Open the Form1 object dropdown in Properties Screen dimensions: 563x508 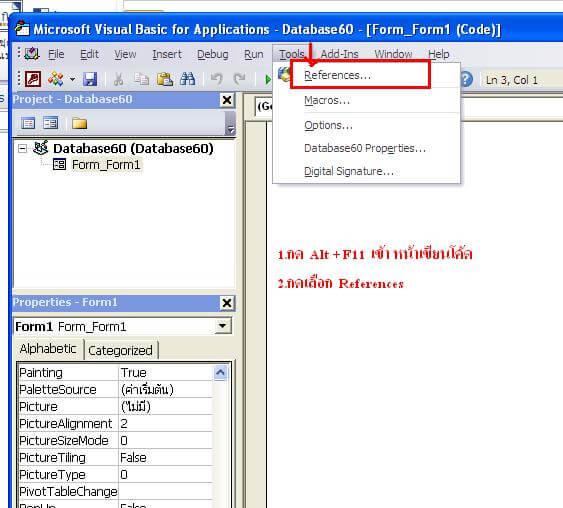coord(223,326)
